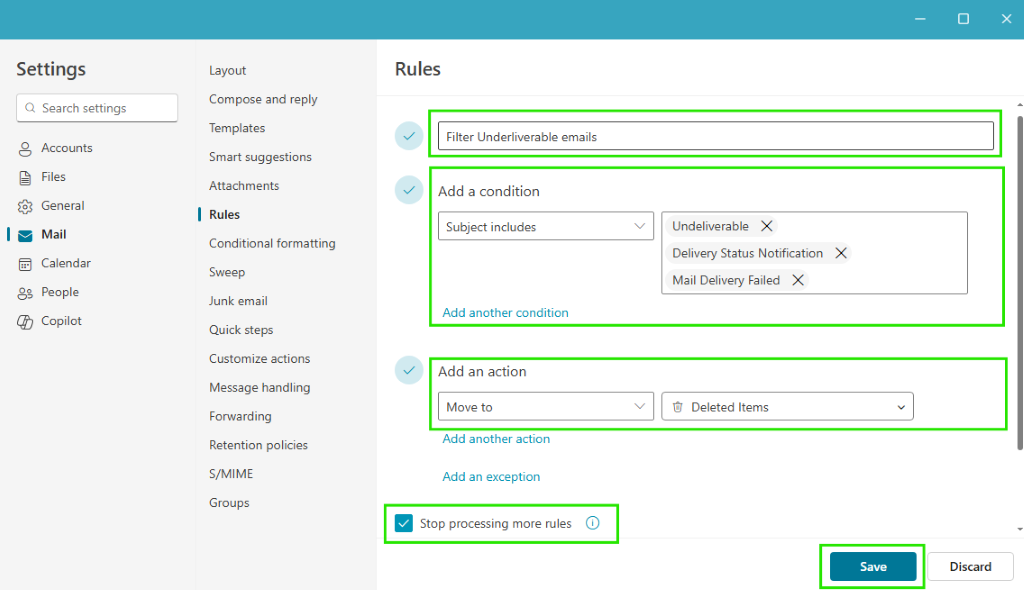Click the Search settings box

[x=97, y=108]
